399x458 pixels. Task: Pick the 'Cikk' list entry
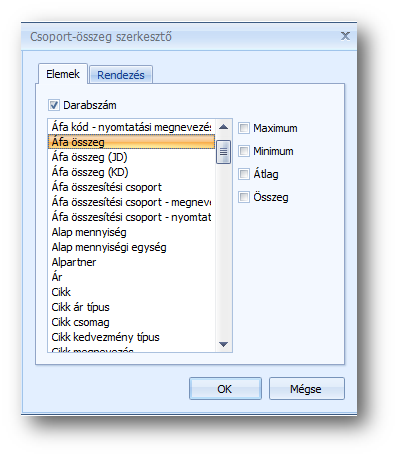click(131, 292)
